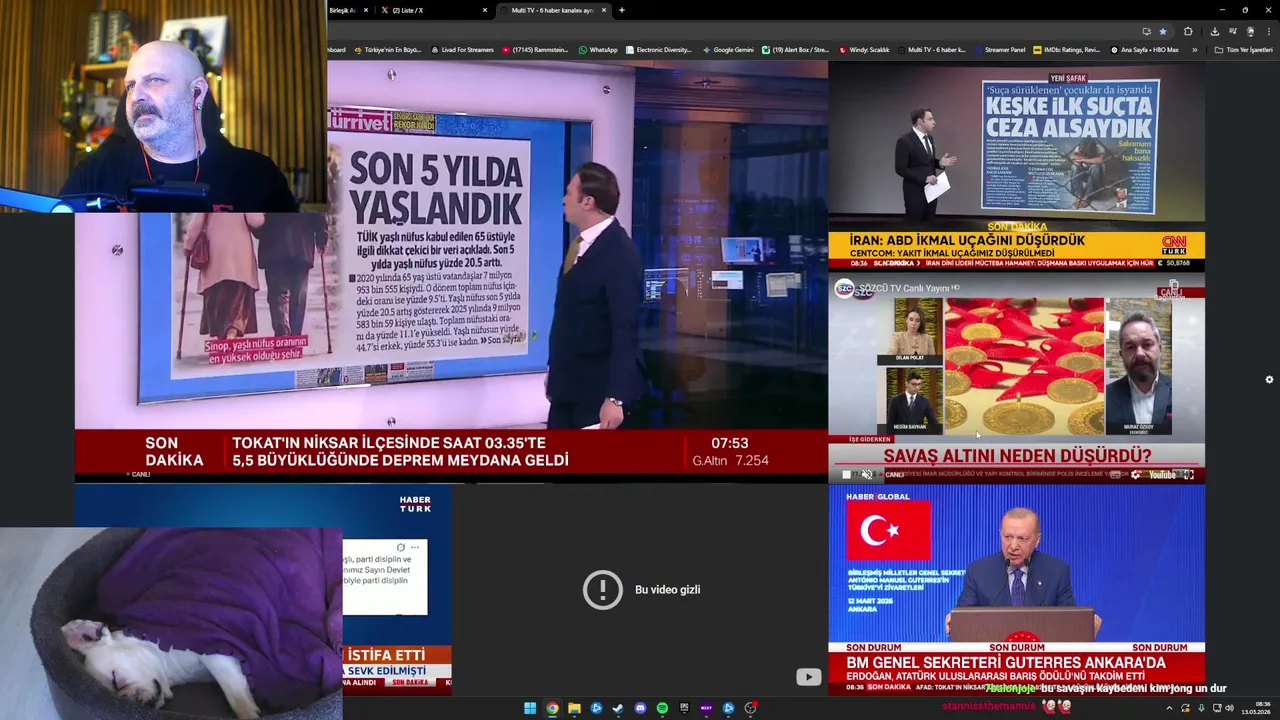This screenshot has height=720, width=1280.
Task: Open the Streamer Panel bookmark
Action: click(x=1000, y=50)
